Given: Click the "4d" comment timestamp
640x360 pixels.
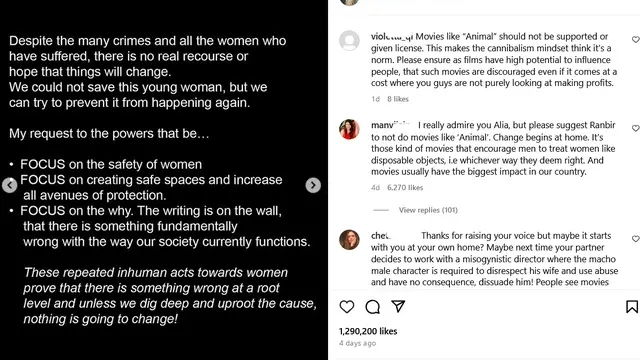Looking at the screenshot, I should (376, 188).
